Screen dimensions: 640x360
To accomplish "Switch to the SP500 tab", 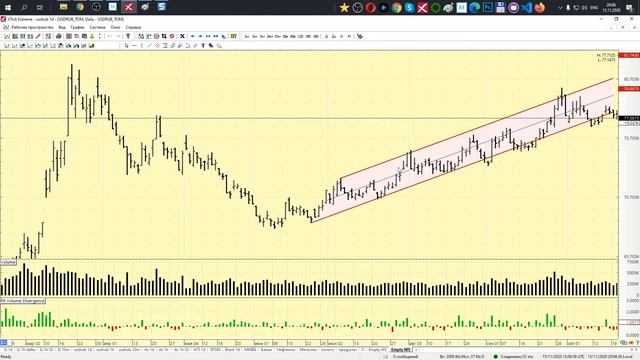I will click(x=215, y=350).
